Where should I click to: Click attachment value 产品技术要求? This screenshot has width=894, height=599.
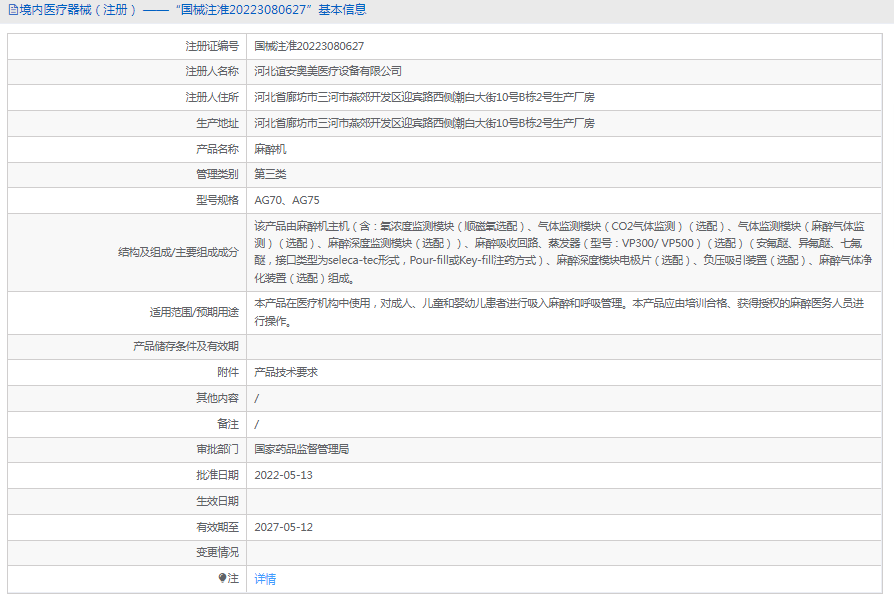[x=286, y=372]
